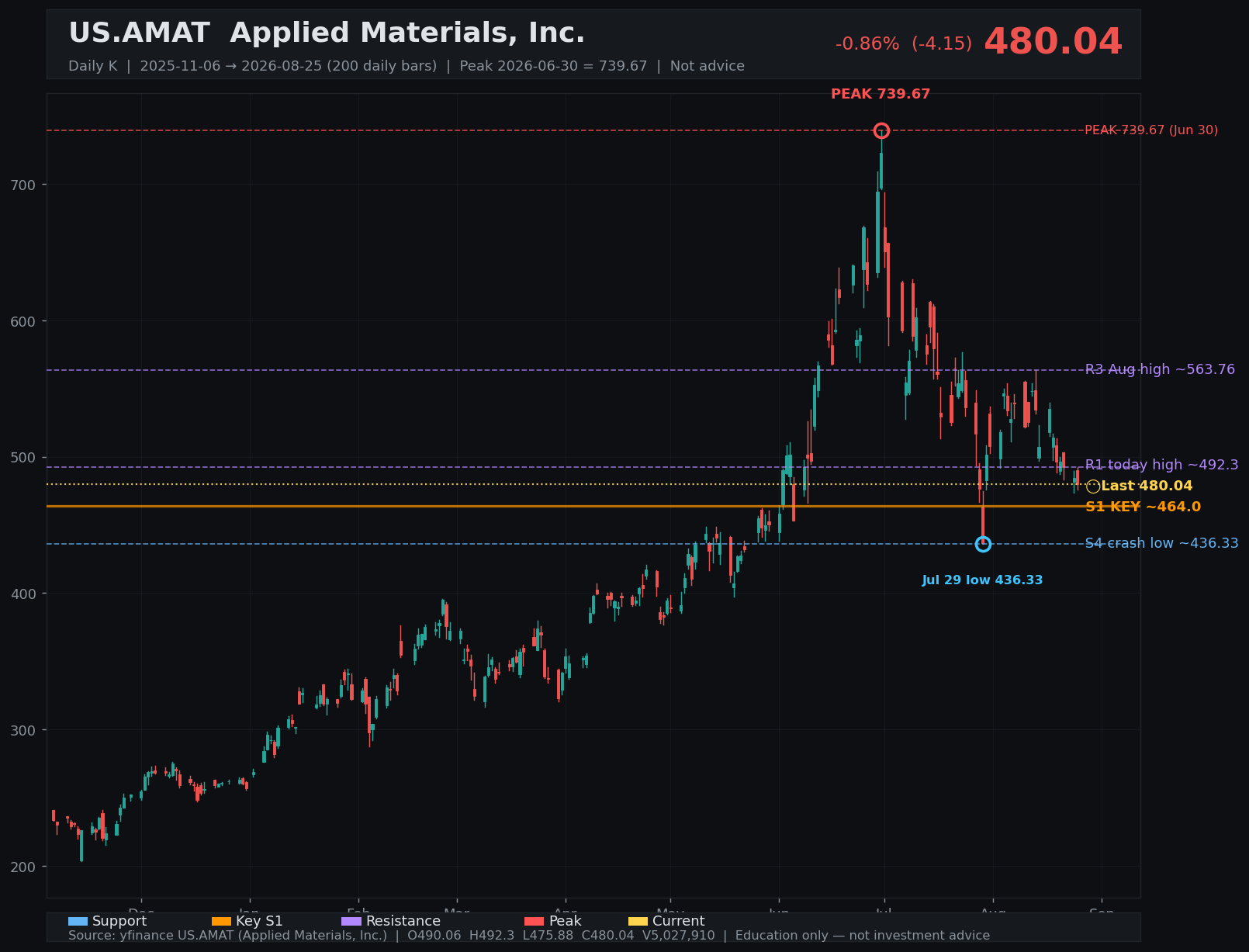Screen dimensions: 1249x952
Task: Click the PEAK 739.67 (Jun 30) line label
Action: pyautogui.click(x=1151, y=130)
